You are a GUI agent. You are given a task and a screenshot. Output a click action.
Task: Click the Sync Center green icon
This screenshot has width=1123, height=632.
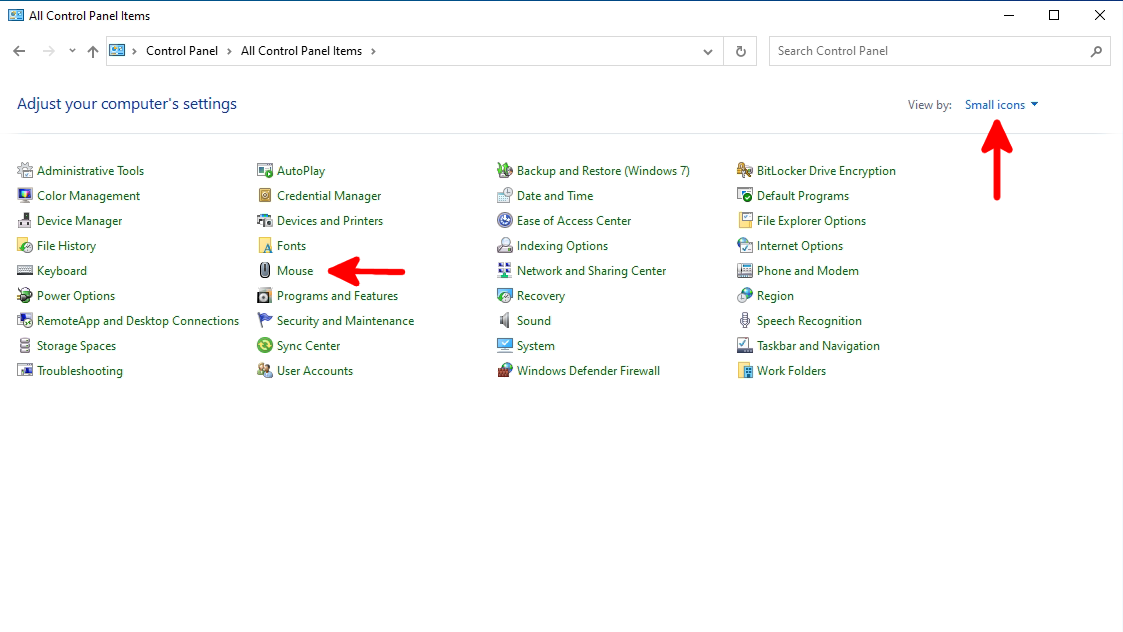point(265,345)
